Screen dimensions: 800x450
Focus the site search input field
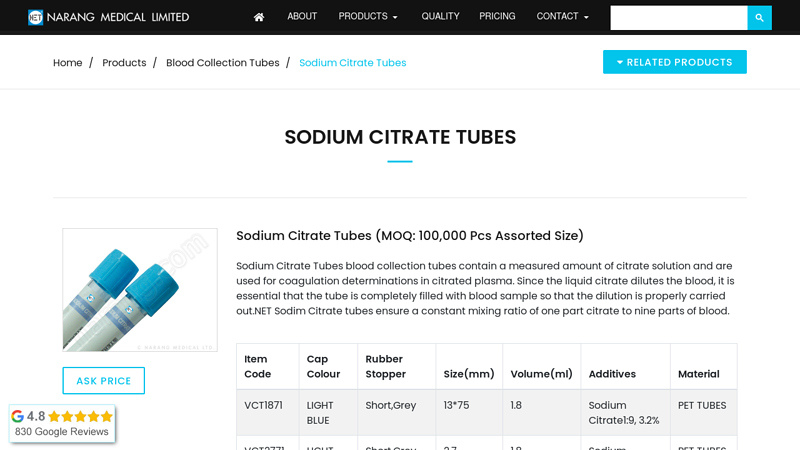pyautogui.click(x=679, y=18)
